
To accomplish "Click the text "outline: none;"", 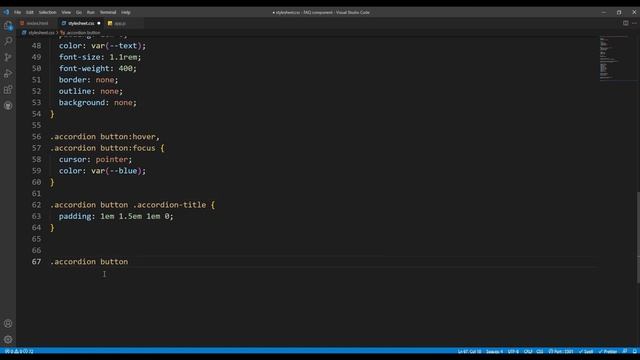I will [91, 91].
